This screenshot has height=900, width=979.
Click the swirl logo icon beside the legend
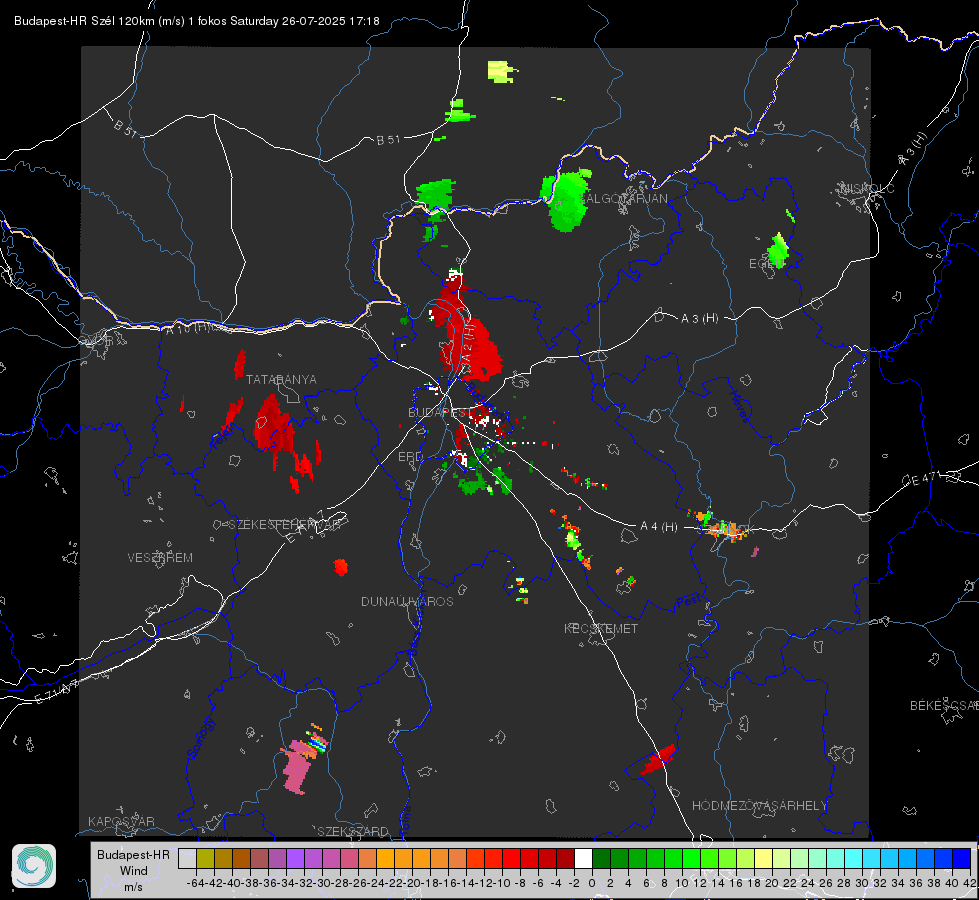[34, 866]
